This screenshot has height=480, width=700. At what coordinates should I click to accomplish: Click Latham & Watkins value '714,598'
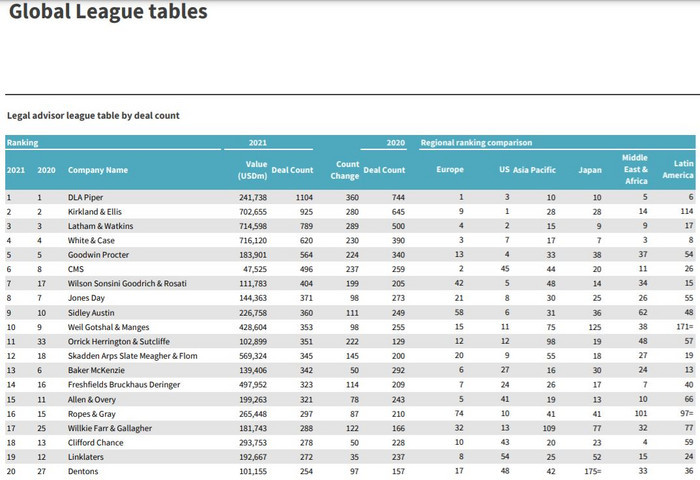tap(253, 226)
